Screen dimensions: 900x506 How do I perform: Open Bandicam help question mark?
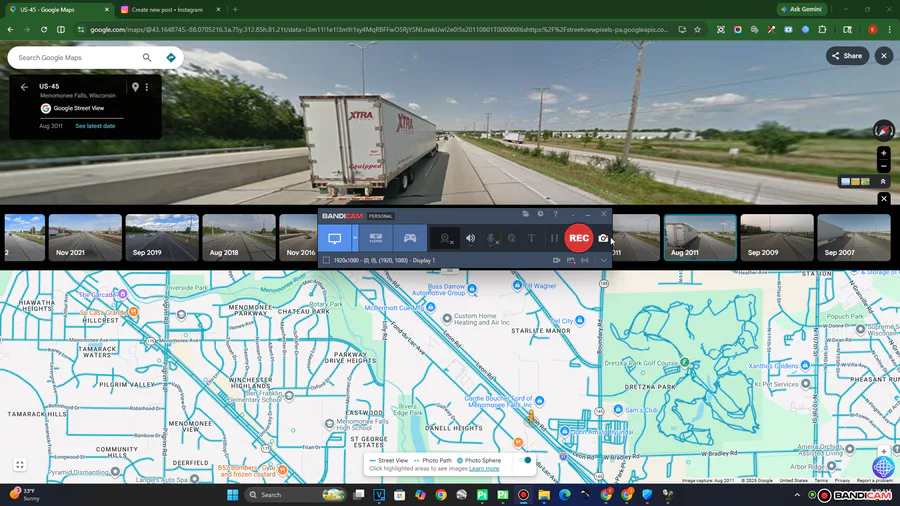pyautogui.click(x=555, y=214)
